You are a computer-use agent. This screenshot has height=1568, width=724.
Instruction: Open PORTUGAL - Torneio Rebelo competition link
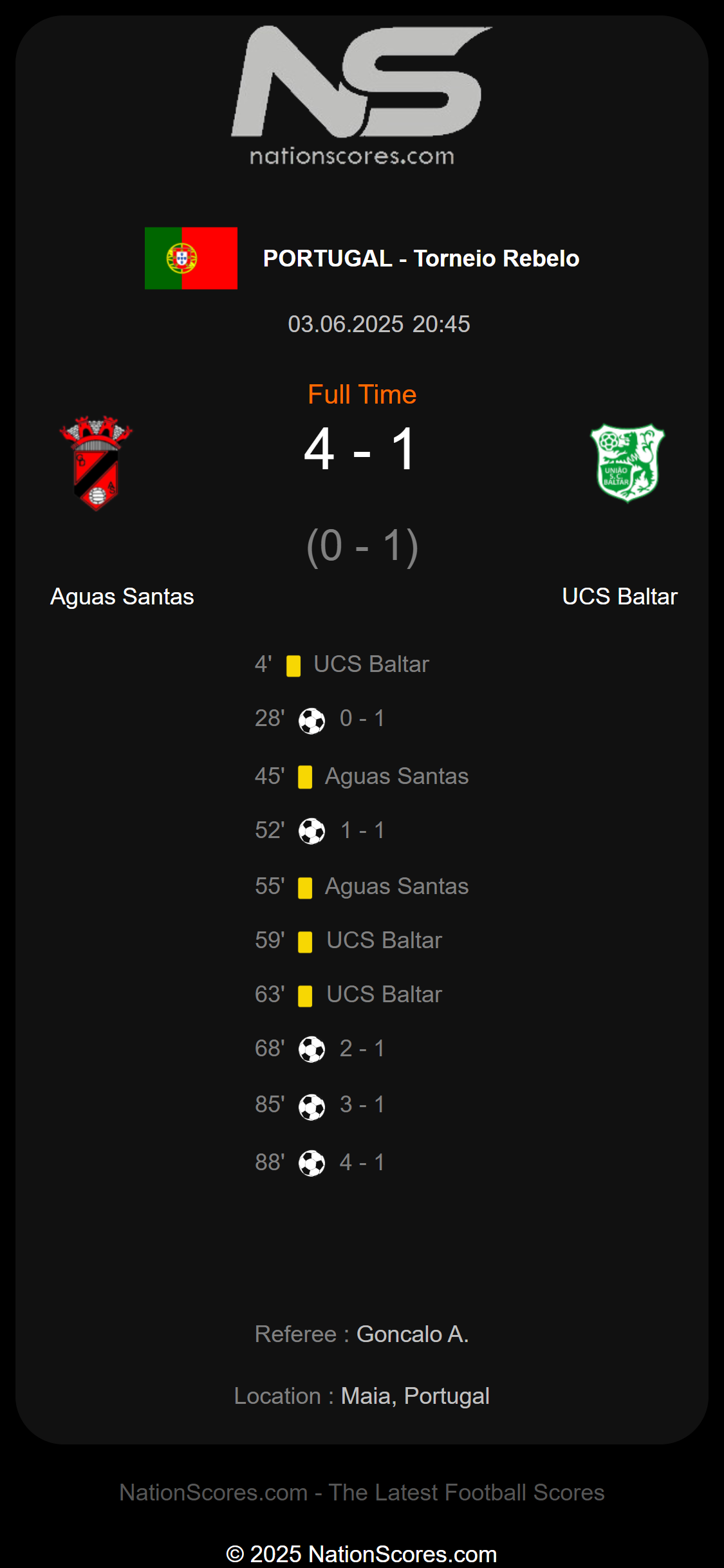coord(422,258)
